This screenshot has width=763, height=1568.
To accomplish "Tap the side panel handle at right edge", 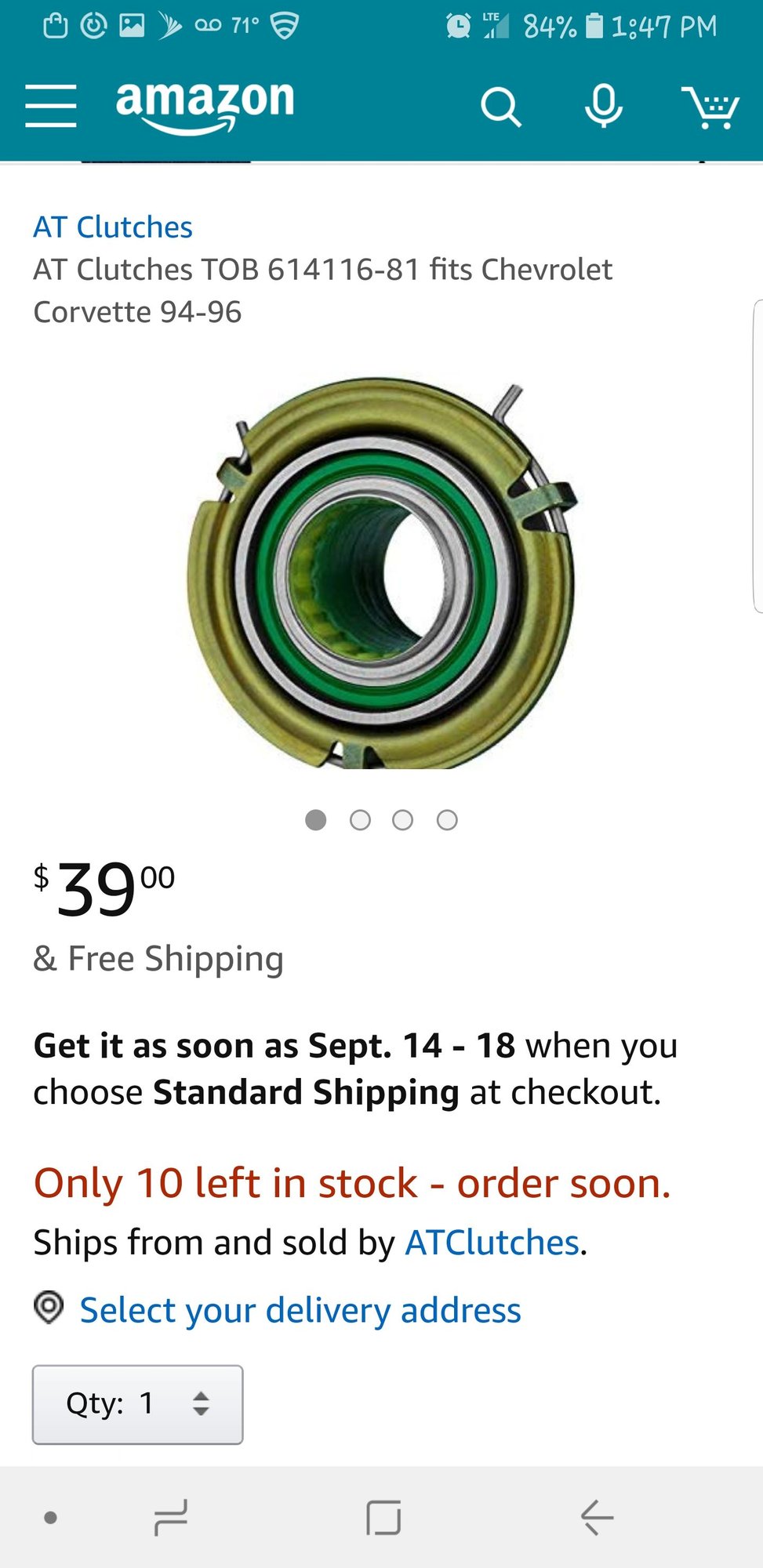I will tap(757, 456).
